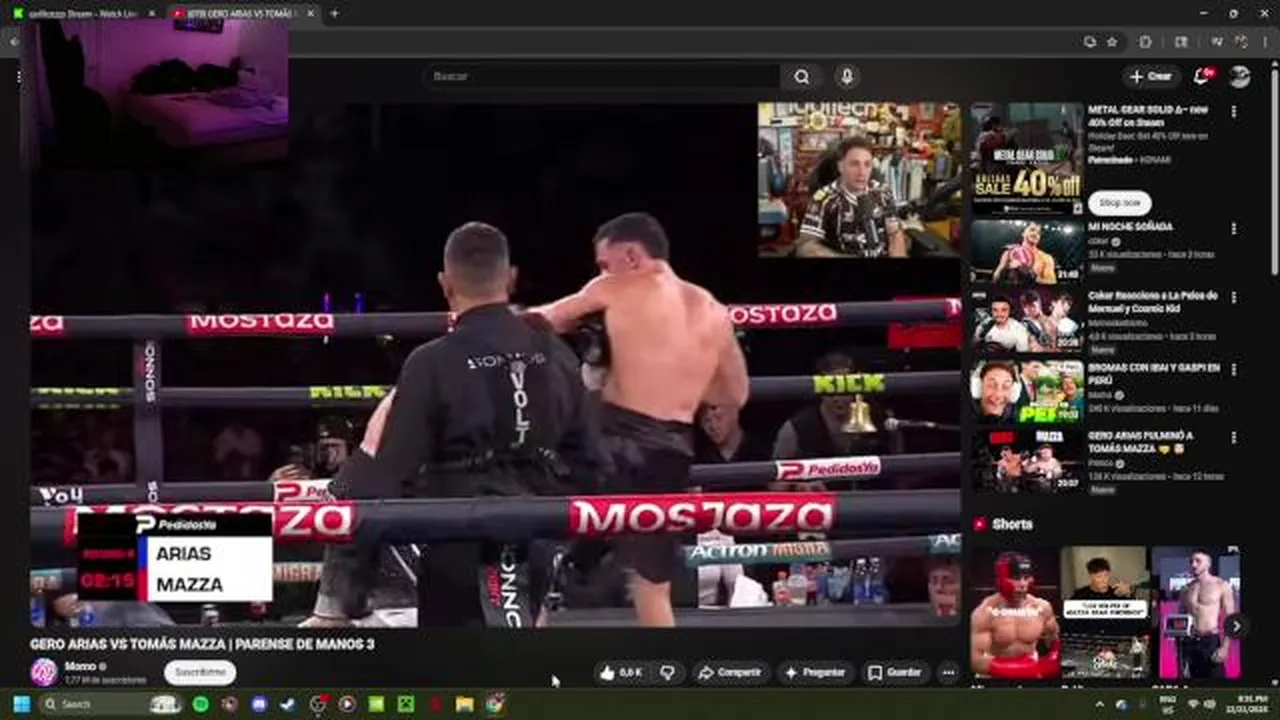The height and width of the screenshot is (720, 1280).
Task: Open first Short with red boxing headgear
Action: pos(1014,613)
